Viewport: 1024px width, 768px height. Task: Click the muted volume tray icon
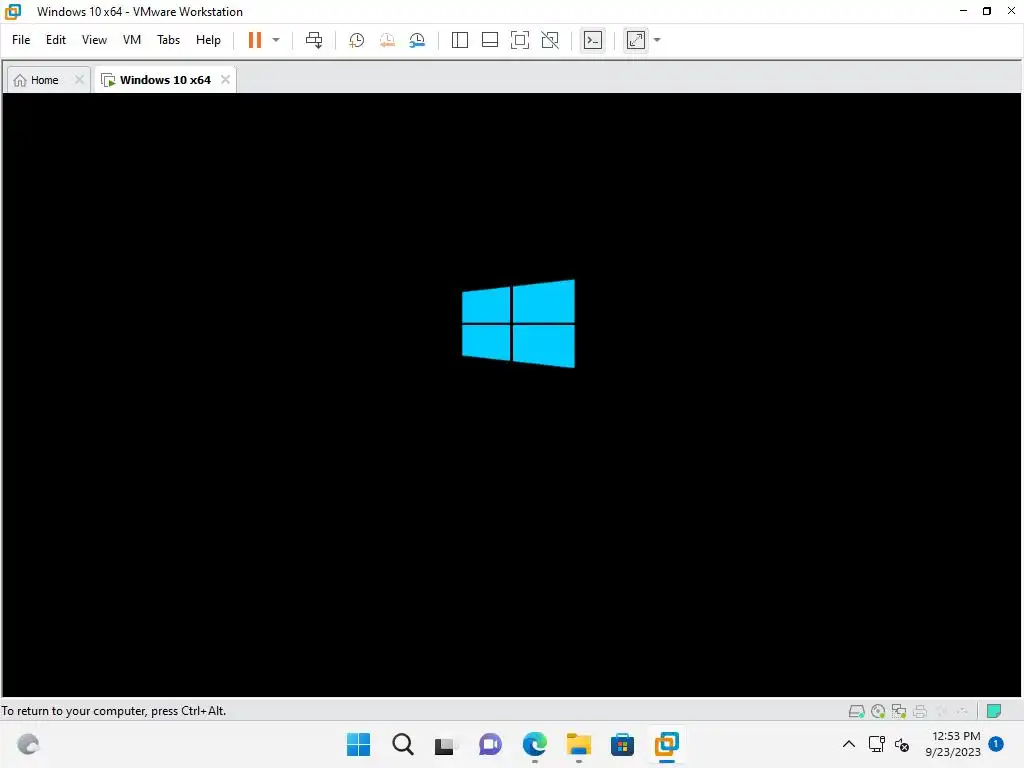coord(902,744)
